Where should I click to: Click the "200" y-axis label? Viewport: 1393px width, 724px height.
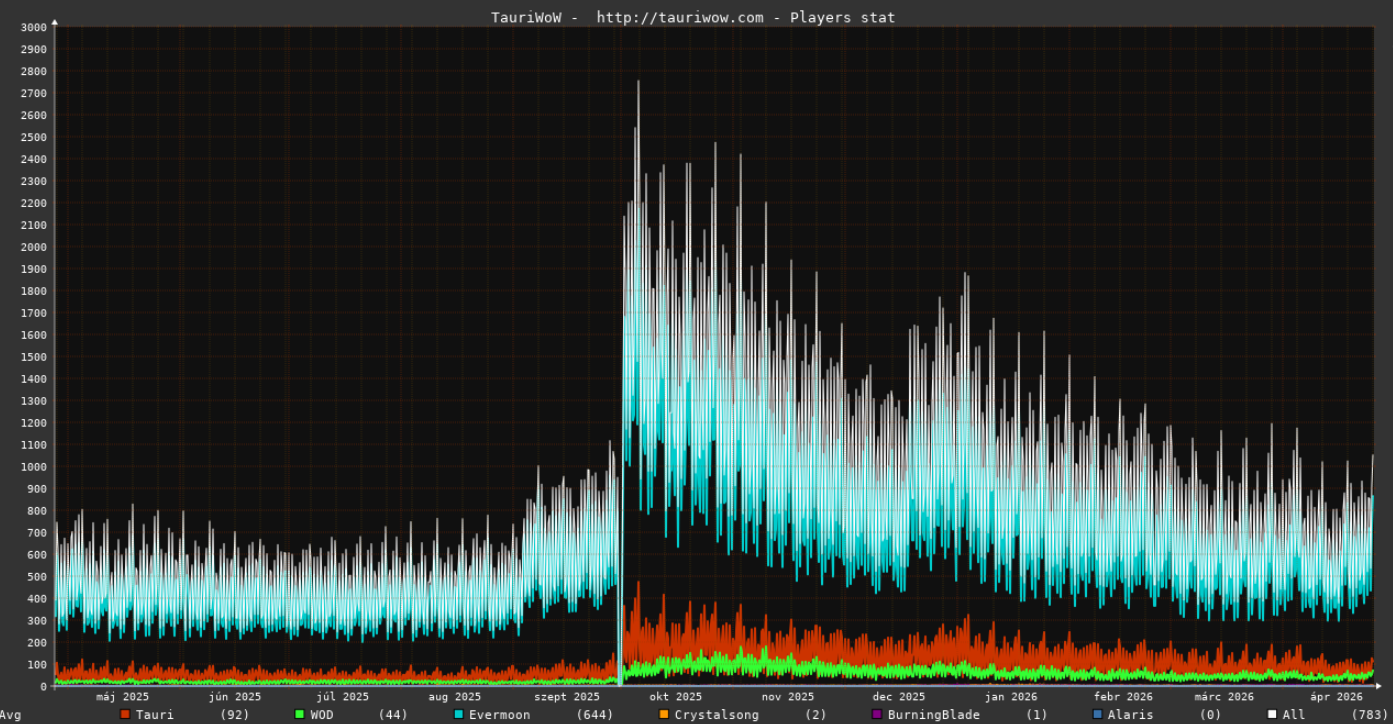[x=36, y=643]
